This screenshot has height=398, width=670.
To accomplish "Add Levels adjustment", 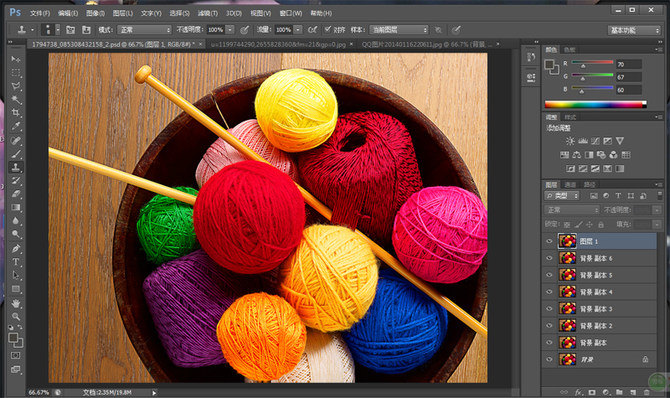I will pos(583,141).
